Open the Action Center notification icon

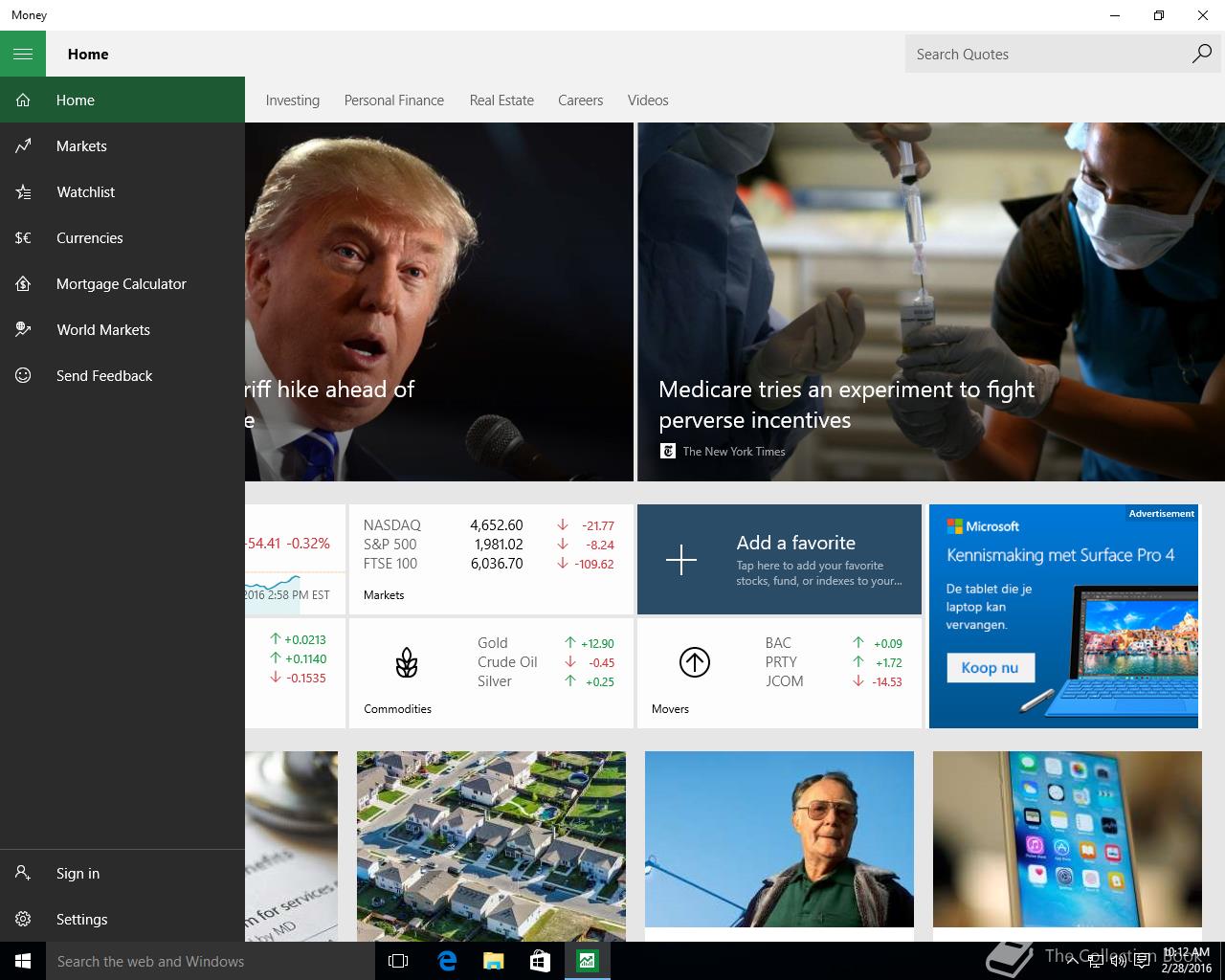click(x=1143, y=961)
